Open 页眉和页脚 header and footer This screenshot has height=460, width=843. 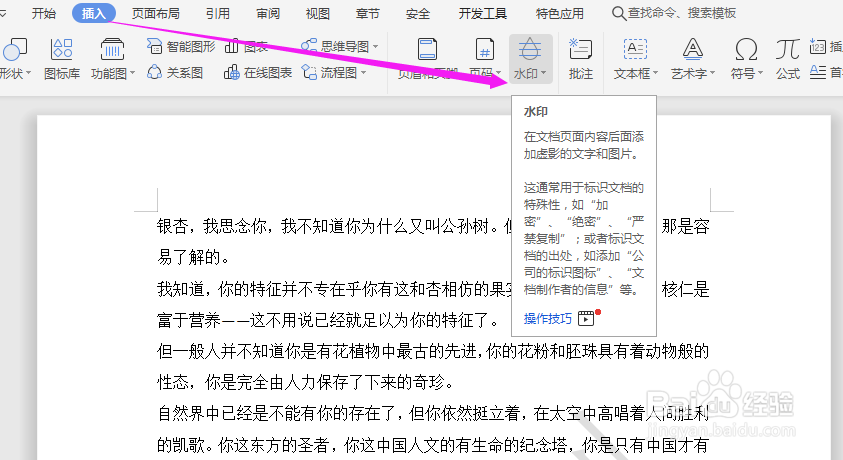pos(427,58)
